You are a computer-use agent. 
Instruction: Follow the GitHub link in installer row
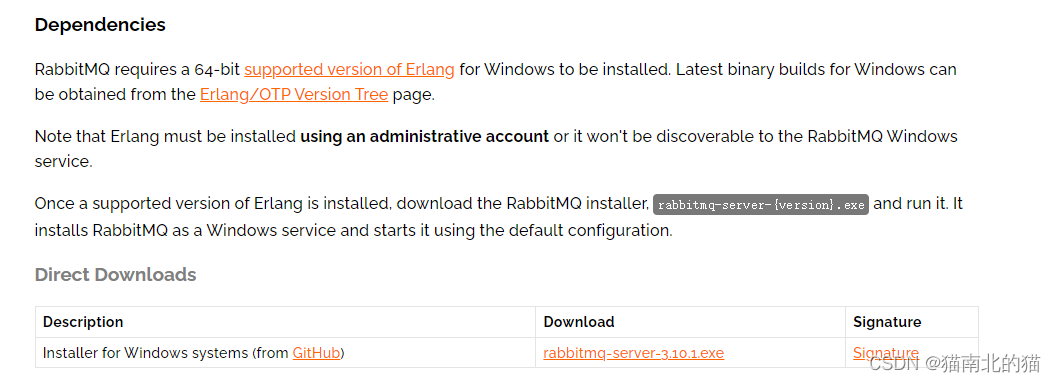coord(316,353)
